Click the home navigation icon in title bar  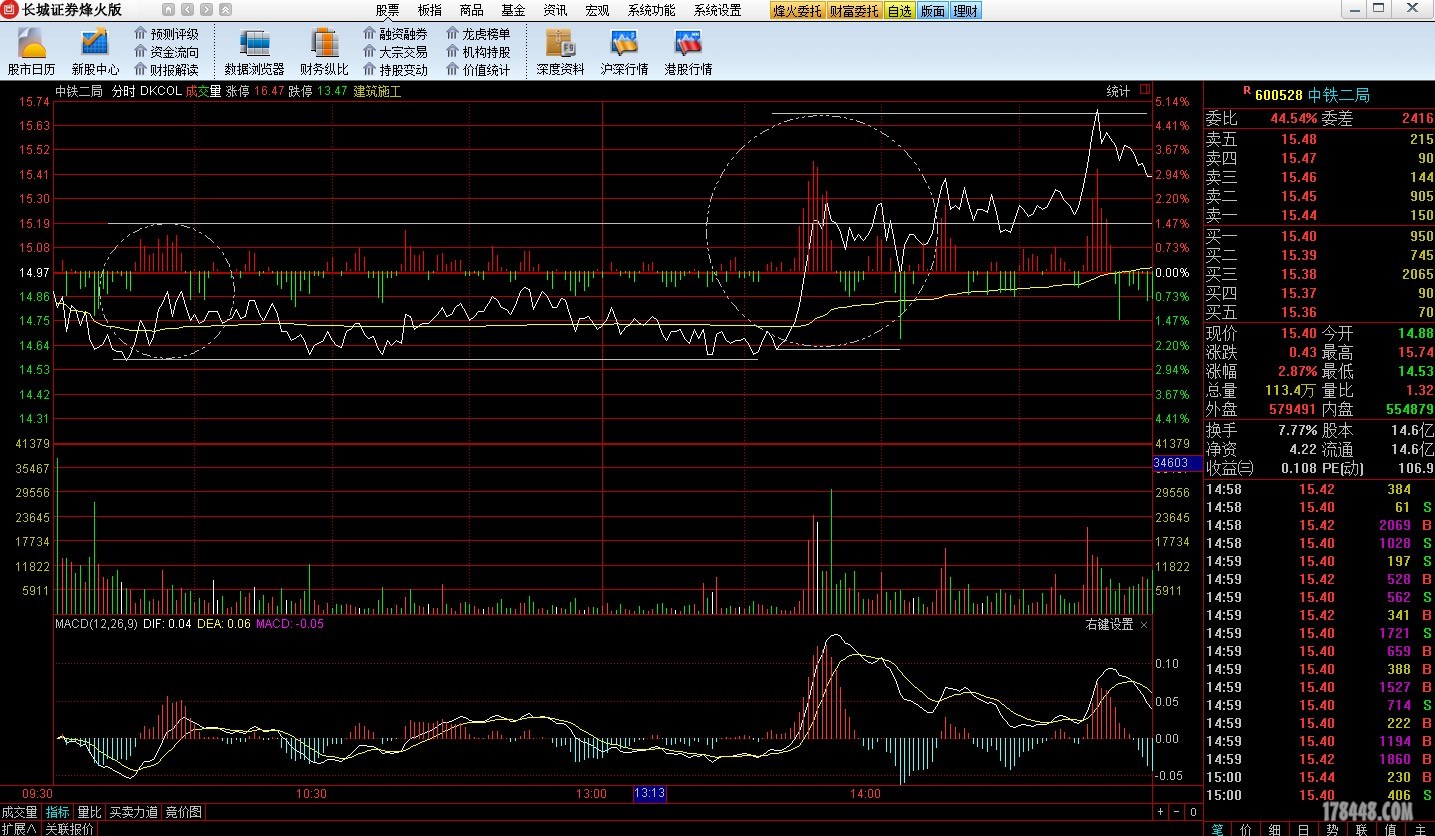tap(167, 10)
